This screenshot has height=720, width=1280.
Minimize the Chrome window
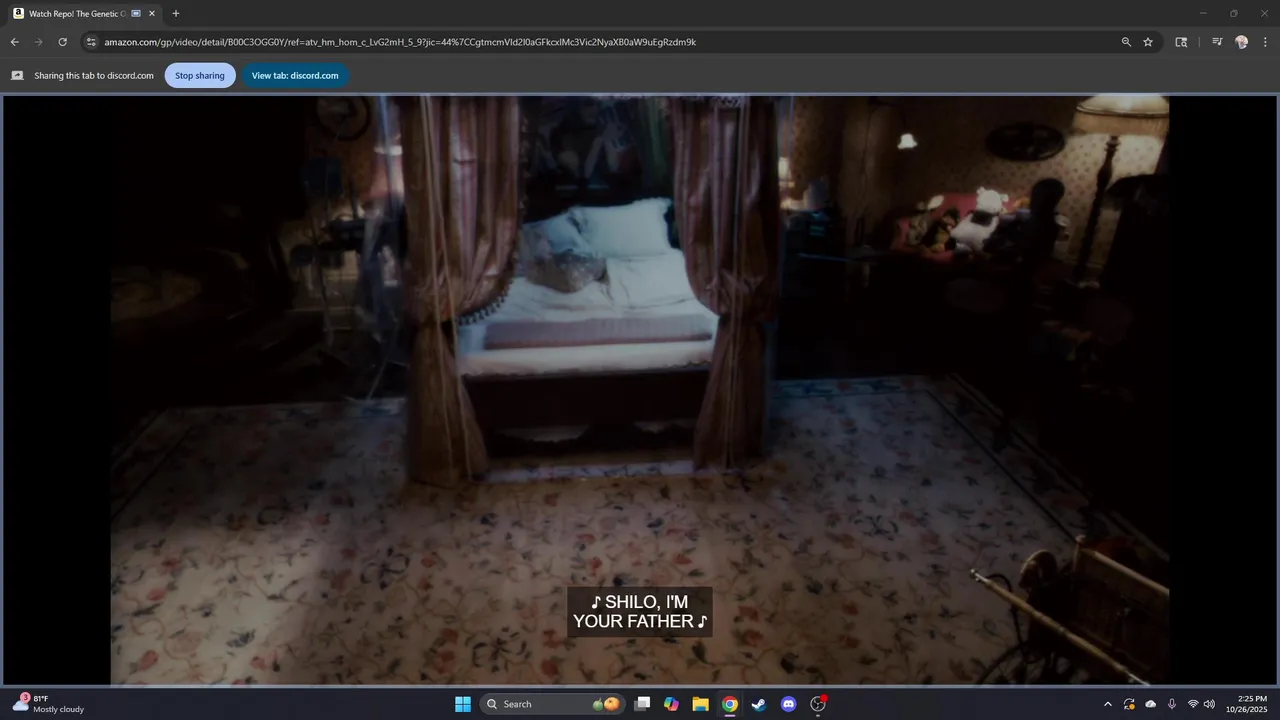tap(1204, 14)
